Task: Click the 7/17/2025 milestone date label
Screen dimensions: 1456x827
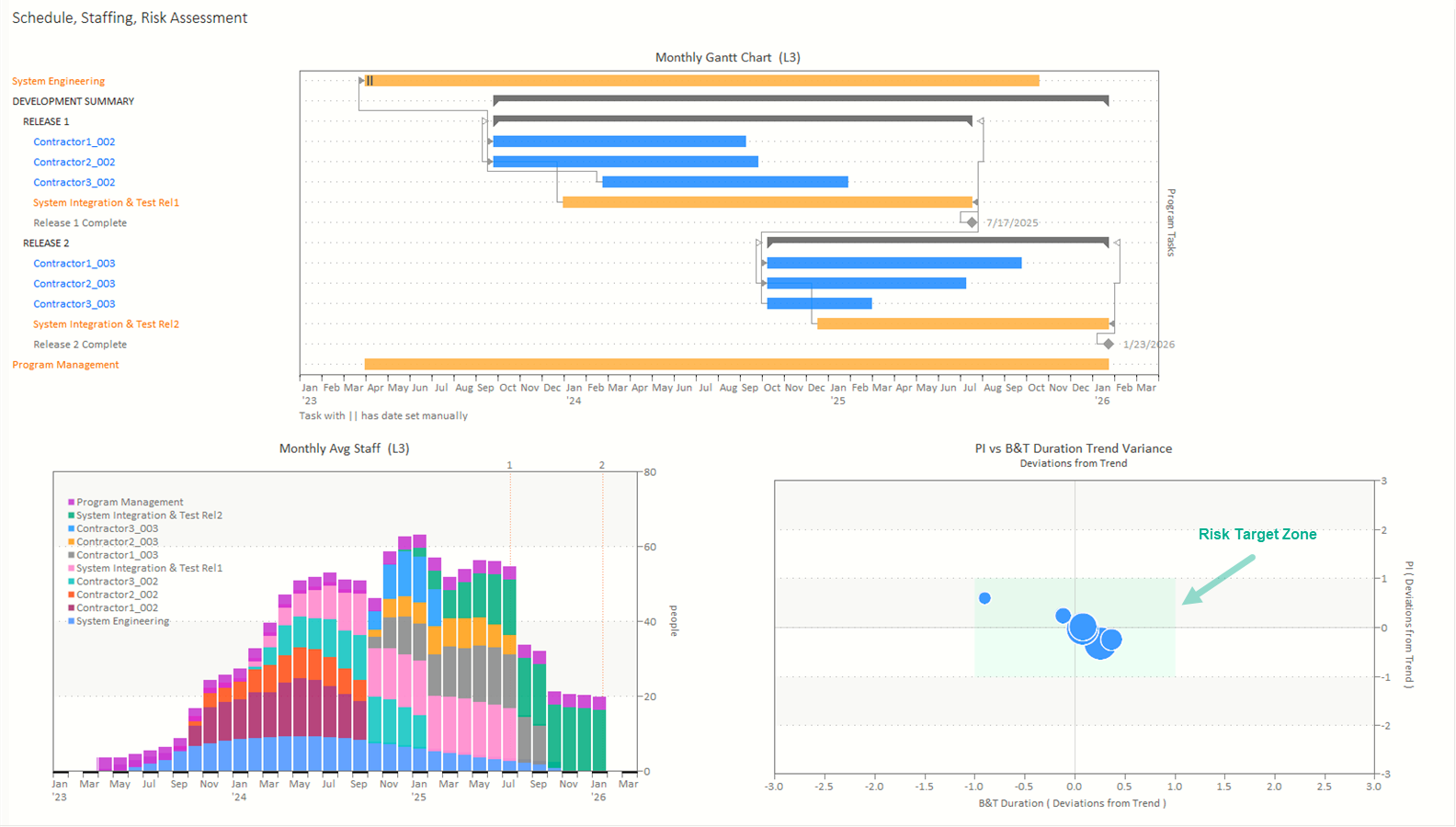Action: click(x=1012, y=222)
